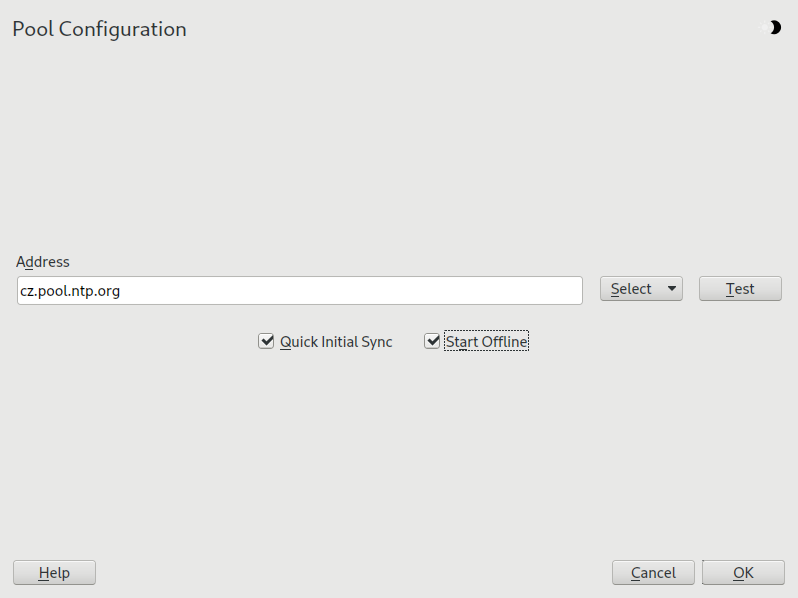
Task: Click the moon icon in top-right corner
Action: click(774, 28)
